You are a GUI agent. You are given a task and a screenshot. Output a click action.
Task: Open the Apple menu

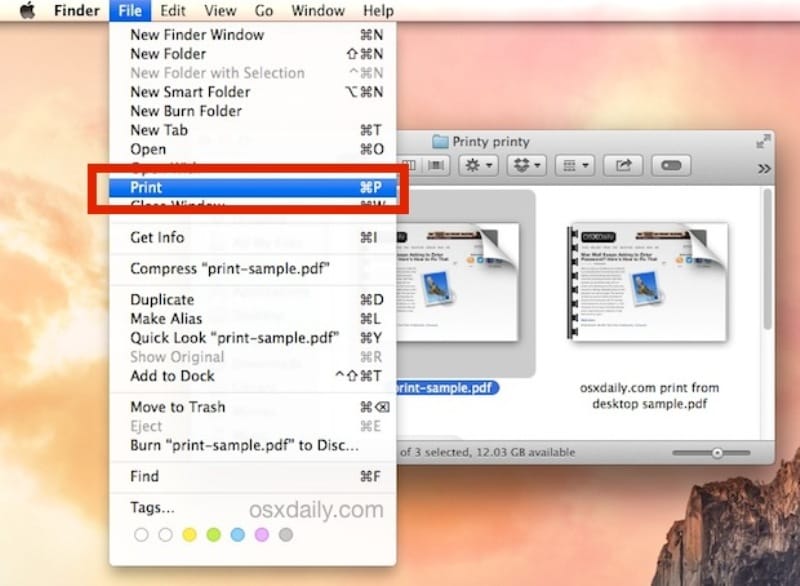[27, 10]
